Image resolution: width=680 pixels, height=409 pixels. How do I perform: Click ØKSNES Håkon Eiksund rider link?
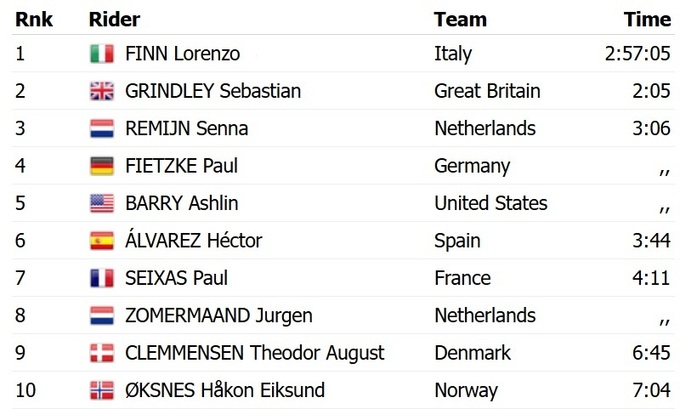click(x=224, y=390)
